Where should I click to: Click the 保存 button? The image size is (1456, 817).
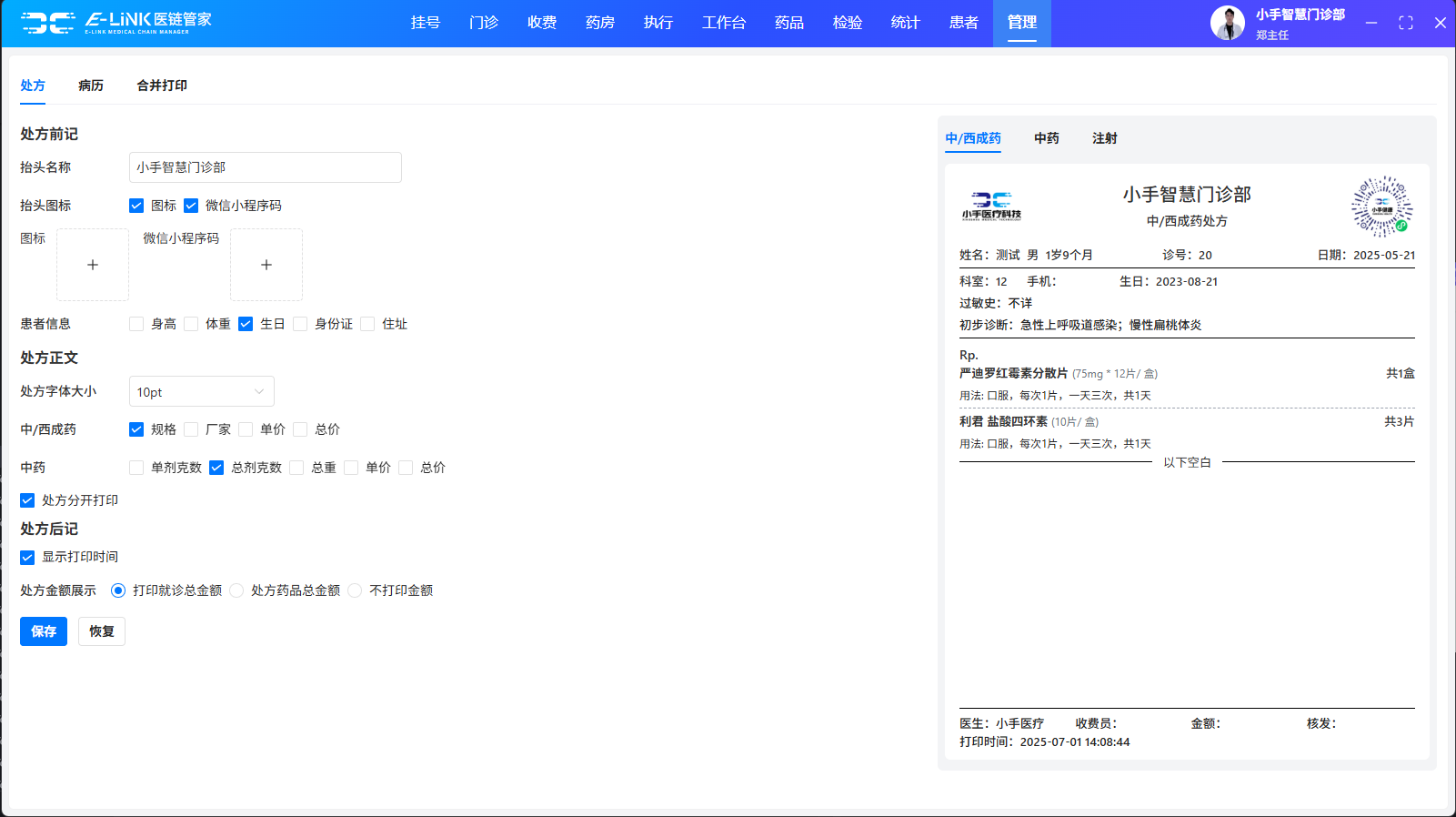[x=44, y=631]
